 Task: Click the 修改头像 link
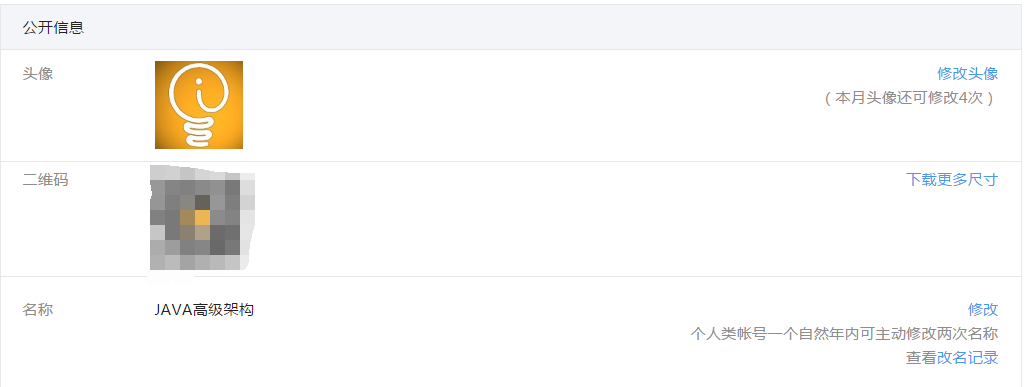[967, 73]
